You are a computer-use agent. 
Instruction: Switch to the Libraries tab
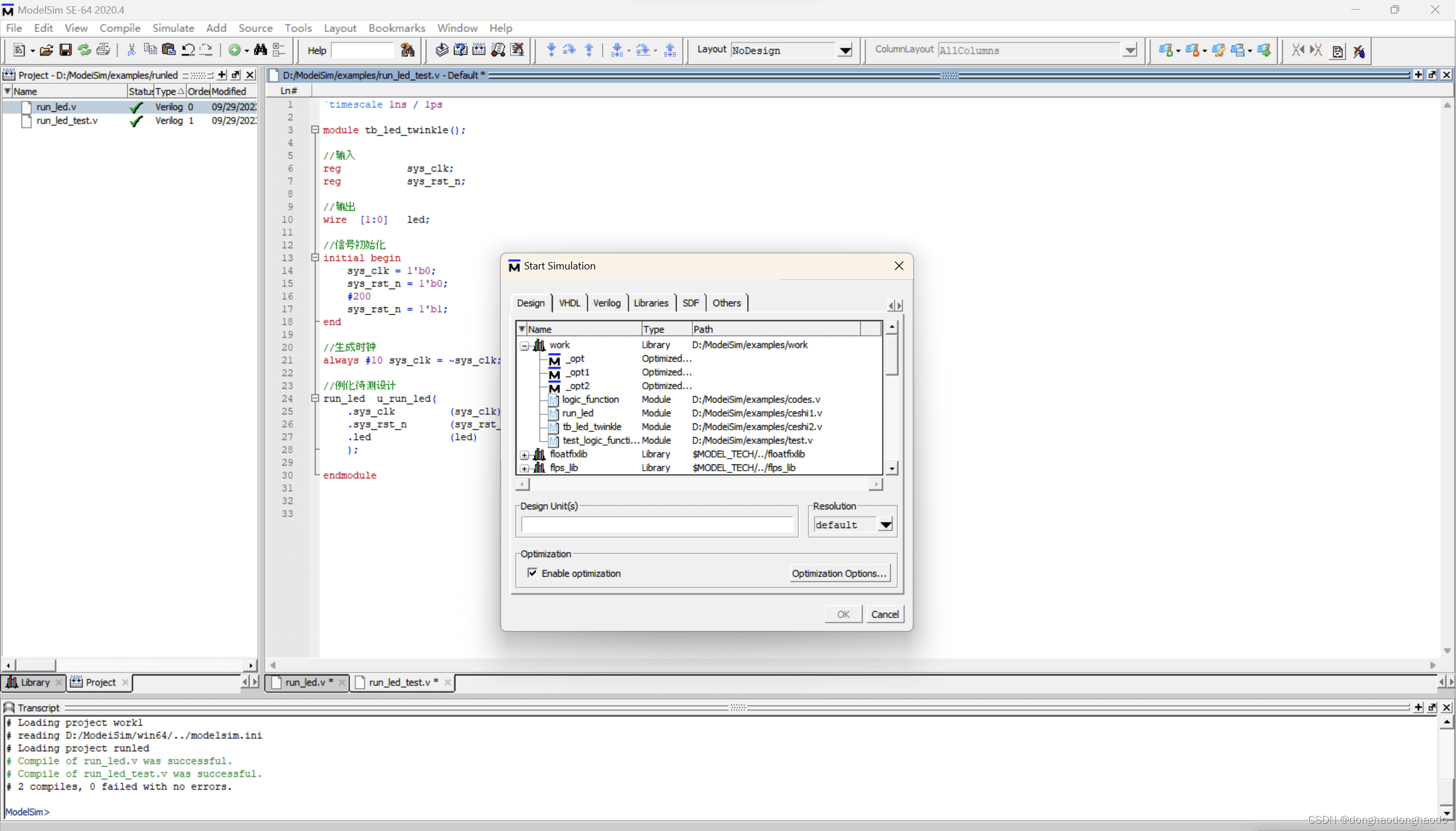click(651, 302)
